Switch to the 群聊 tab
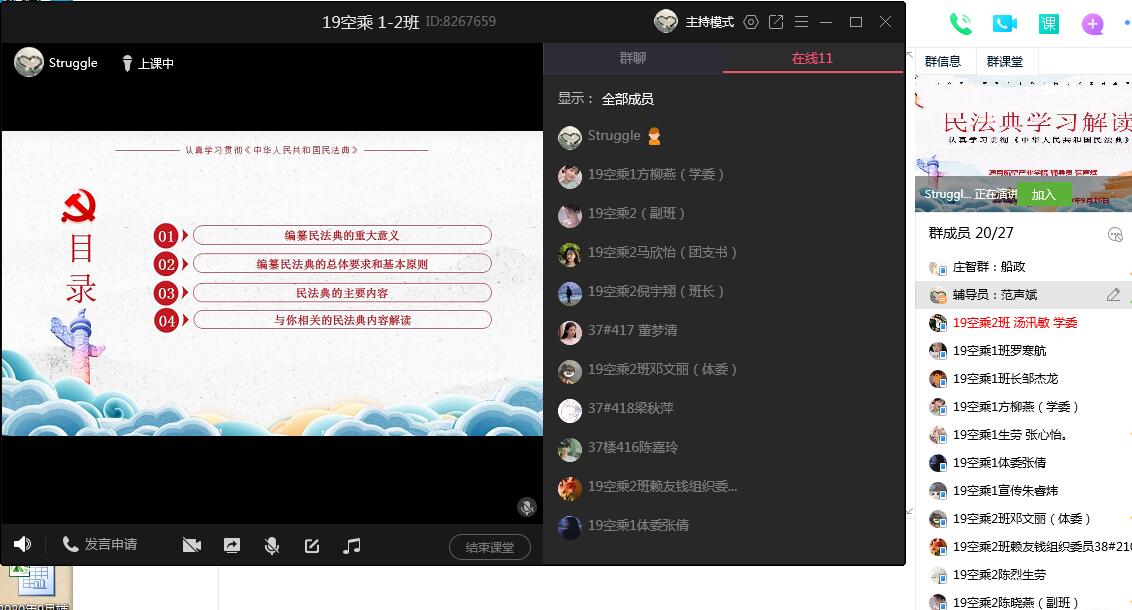Screen dimensions: 1132x610 [x=632, y=58]
